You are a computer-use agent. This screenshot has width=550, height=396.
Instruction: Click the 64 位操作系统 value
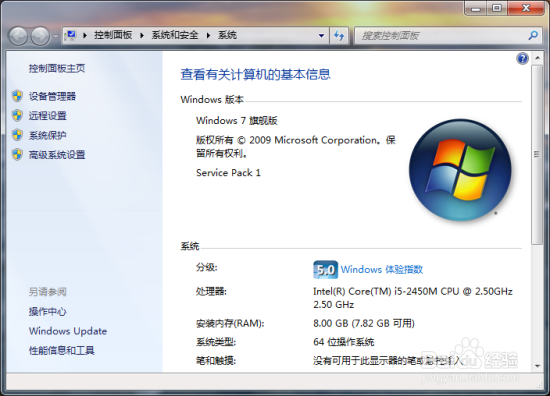coord(344,342)
